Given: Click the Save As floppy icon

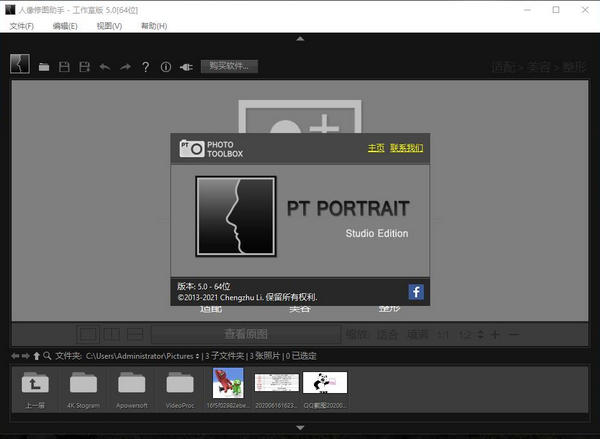Looking at the screenshot, I should (x=85, y=67).
